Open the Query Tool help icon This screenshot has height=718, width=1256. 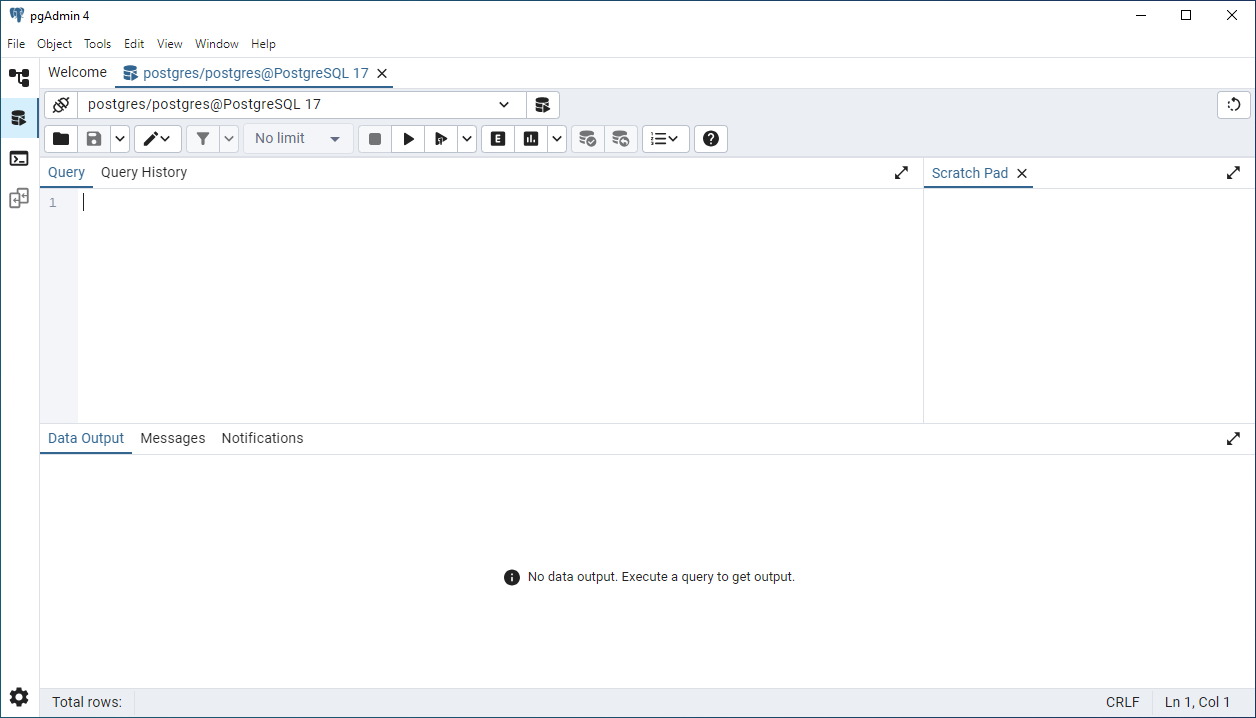[x=711, y=139]
